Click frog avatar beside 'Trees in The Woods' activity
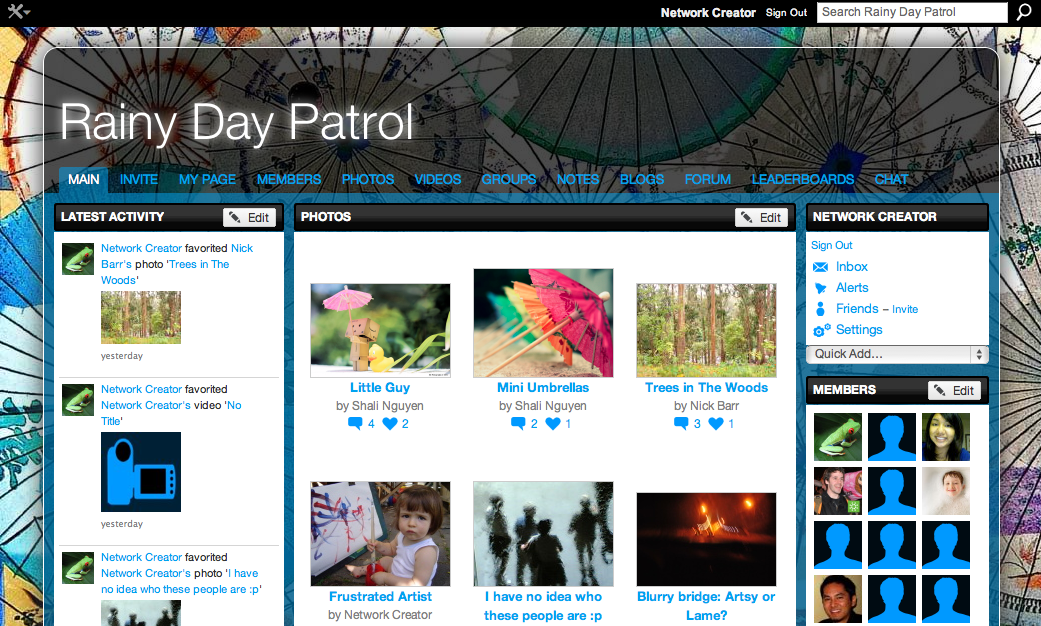The image size is (1041, 626). [78, 259]
